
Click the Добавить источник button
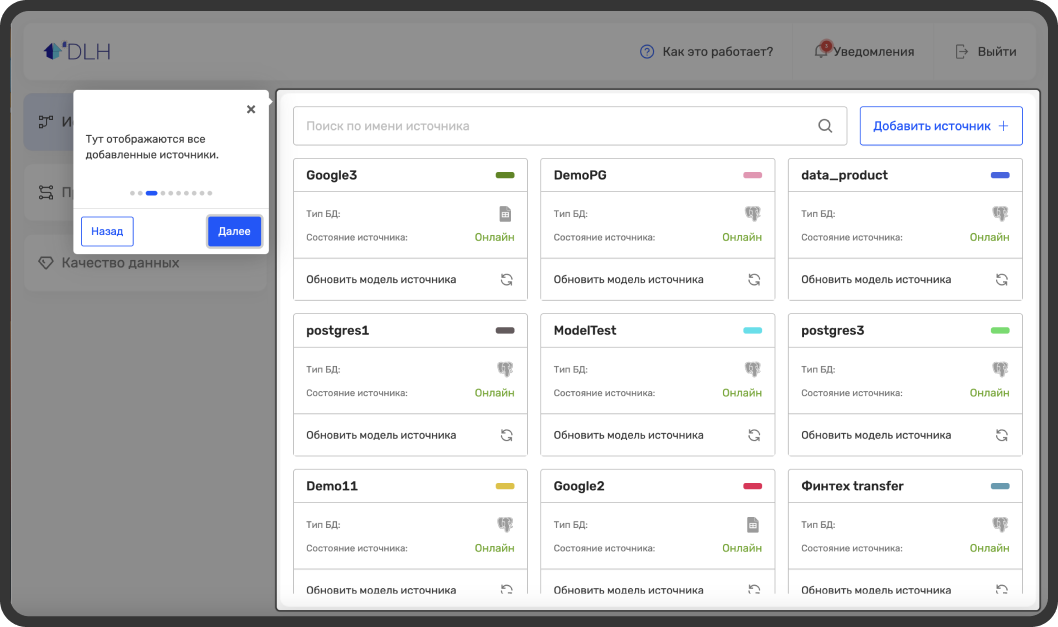941,126
